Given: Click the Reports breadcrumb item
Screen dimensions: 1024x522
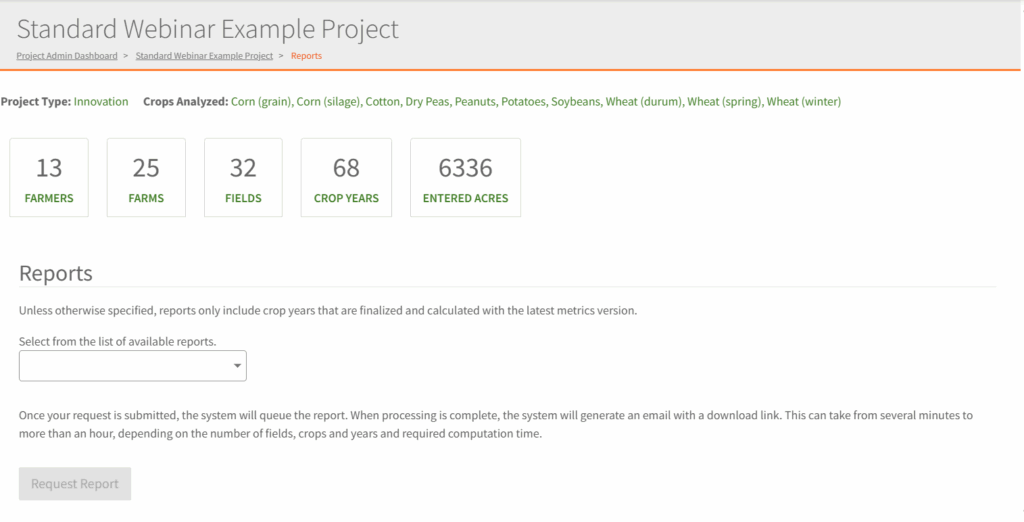Looking at the screenshot, I should [306, 56].
